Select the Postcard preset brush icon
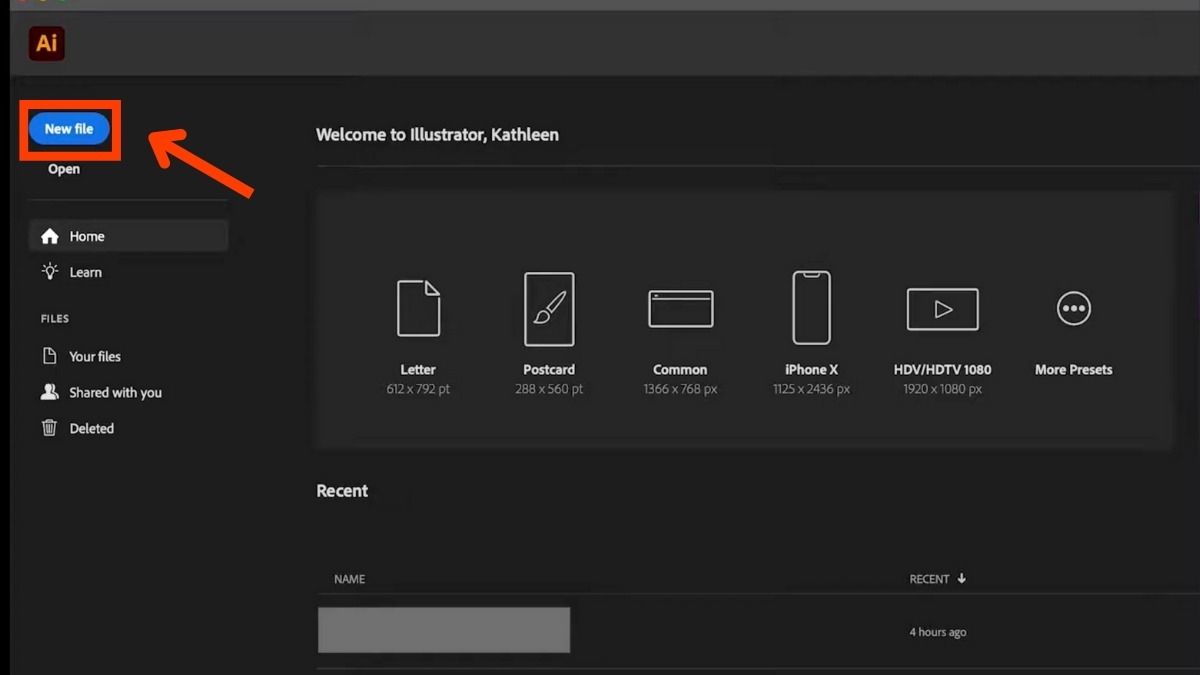The height and width of the screenshot is (675, 1200). pyautogui.click(x=549, y=309)
